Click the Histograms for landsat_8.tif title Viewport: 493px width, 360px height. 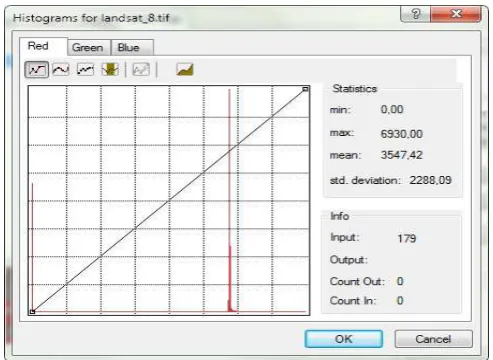(91, 18)
